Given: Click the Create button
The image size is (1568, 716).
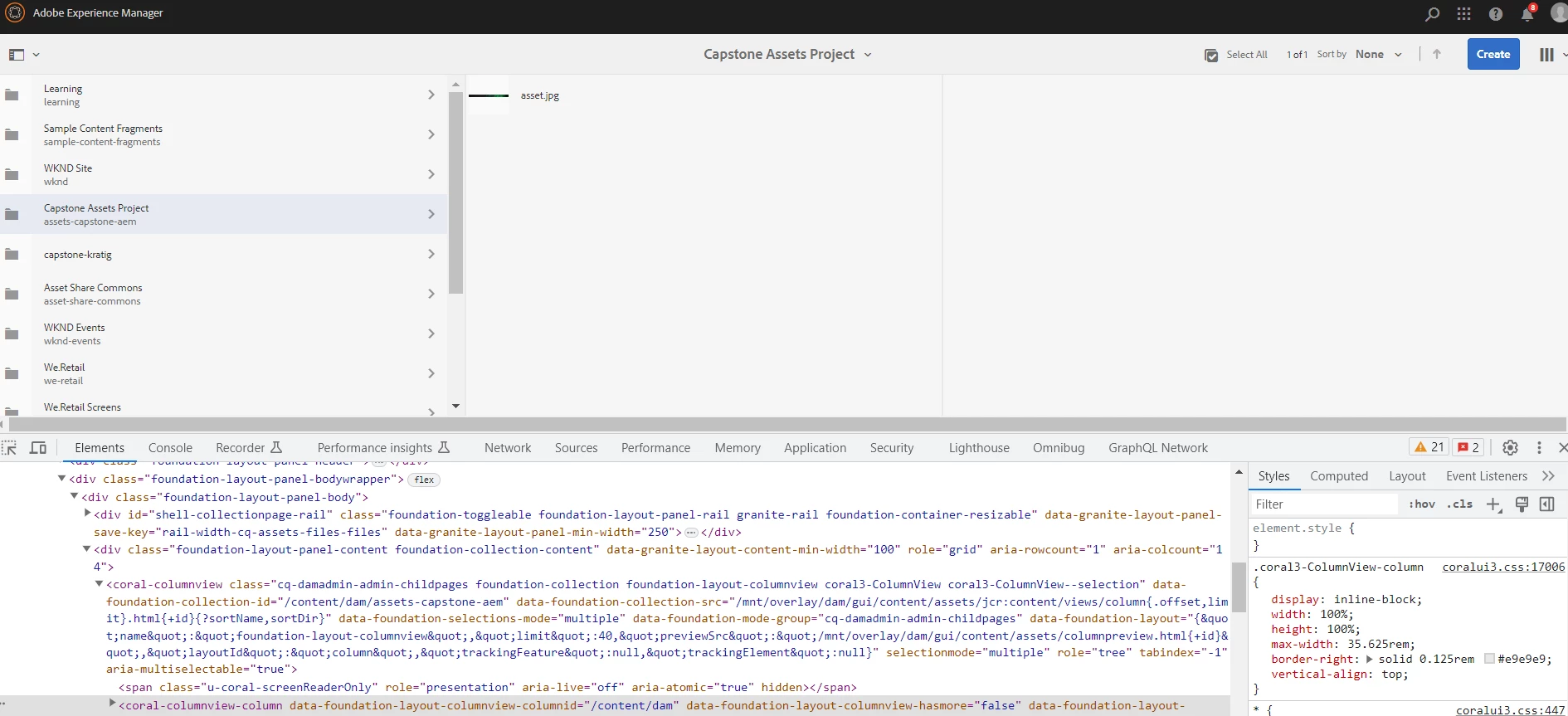Looking at the screenshot, I should (1493, 54).
